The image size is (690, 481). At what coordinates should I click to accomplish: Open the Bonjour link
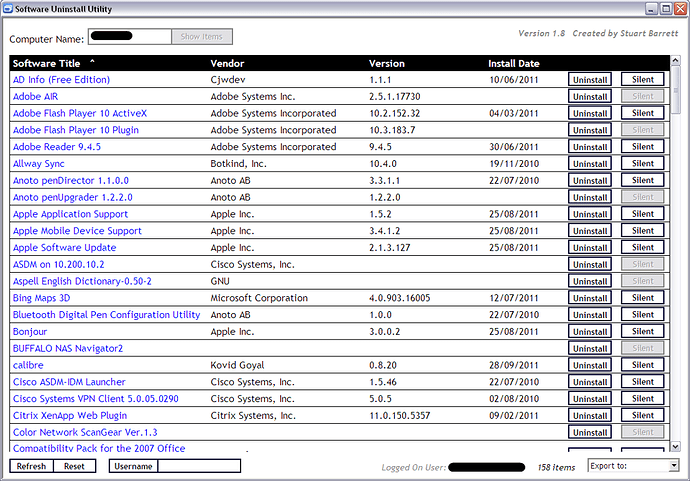coord(30,331)
